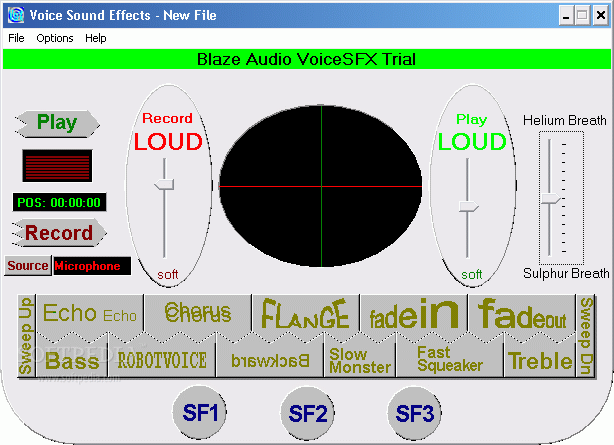Click the Source button
This screenshot has height=445, width=614.
click(28, 266)
